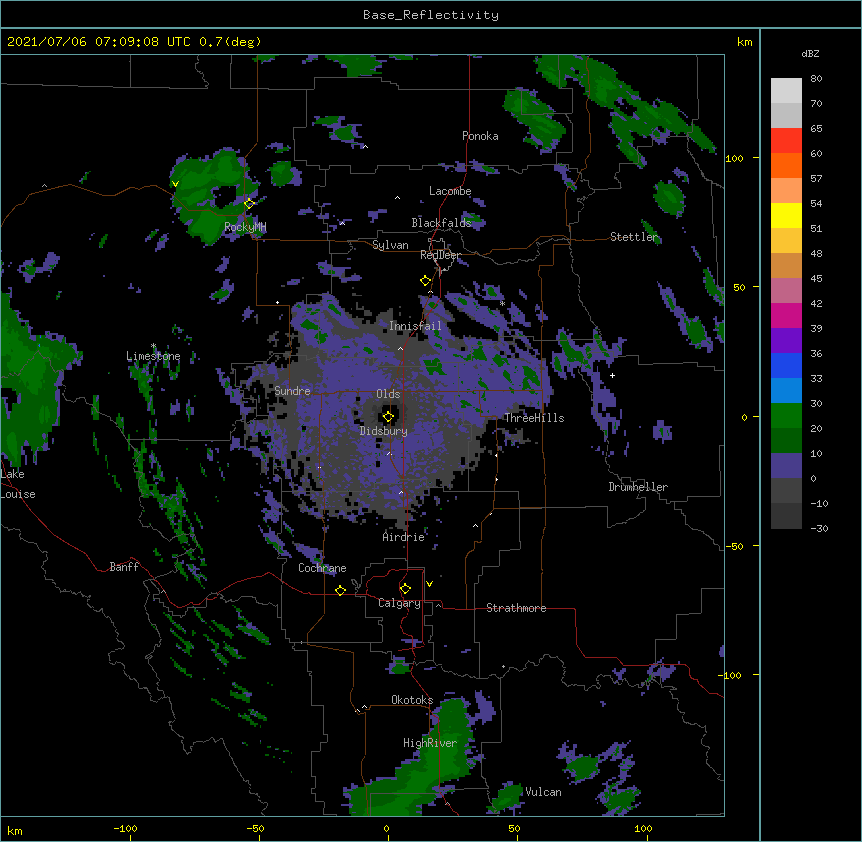862x842 pixels.
Task: Click the Strathmore city label
Action: [516, 608]
